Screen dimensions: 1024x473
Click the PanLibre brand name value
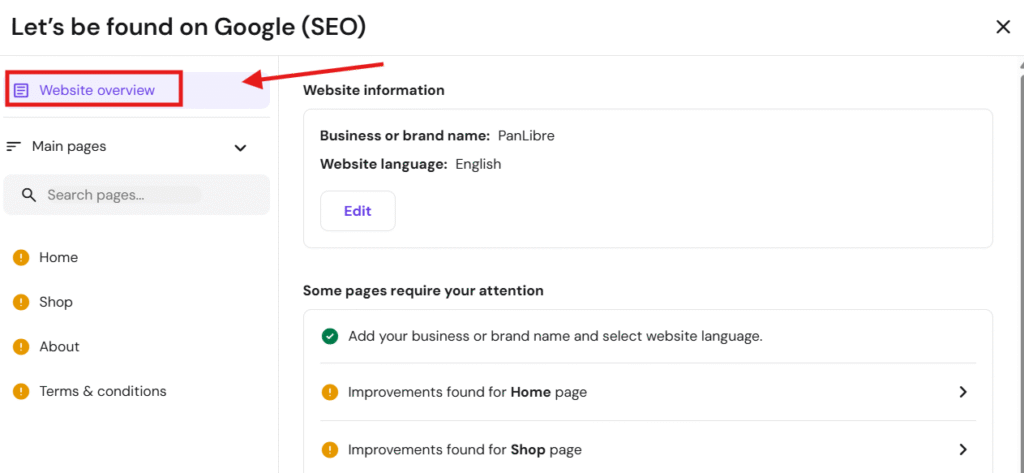(526, 136)
